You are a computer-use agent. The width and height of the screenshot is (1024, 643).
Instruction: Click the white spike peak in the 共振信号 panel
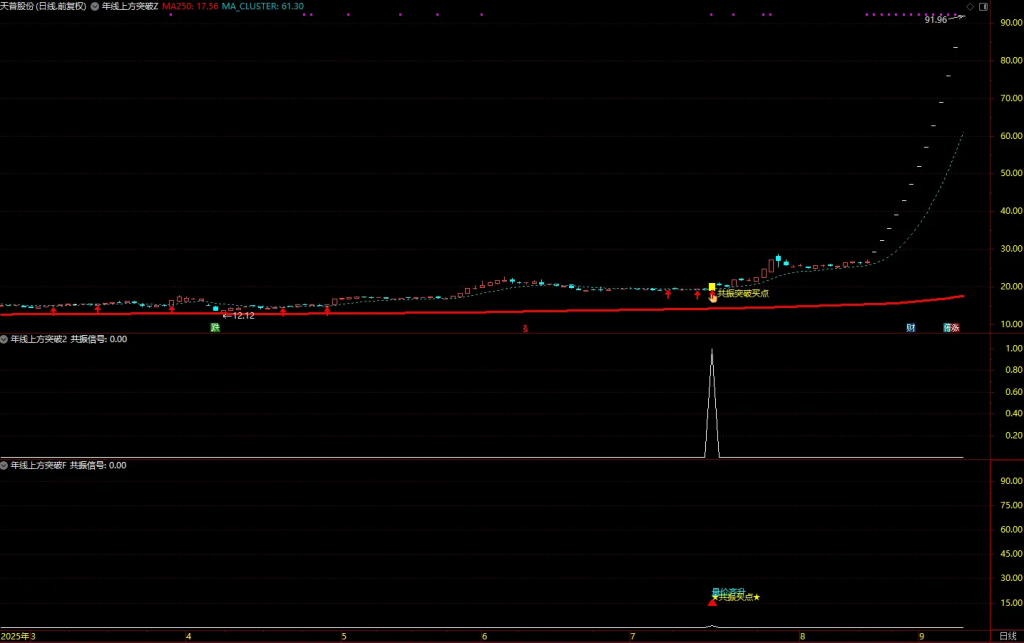click(712, 350)
